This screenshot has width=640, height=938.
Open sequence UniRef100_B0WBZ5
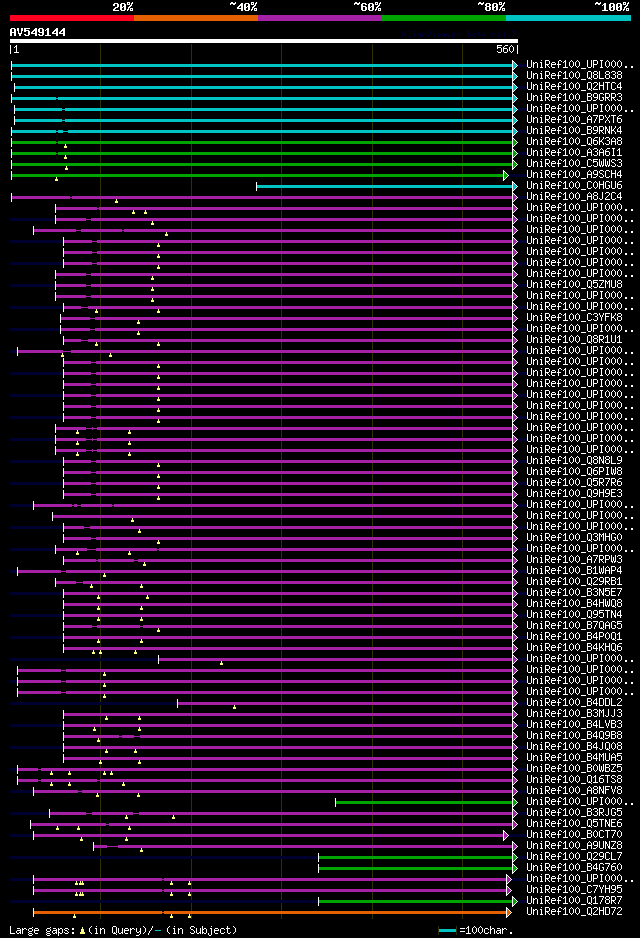point(574,769)
